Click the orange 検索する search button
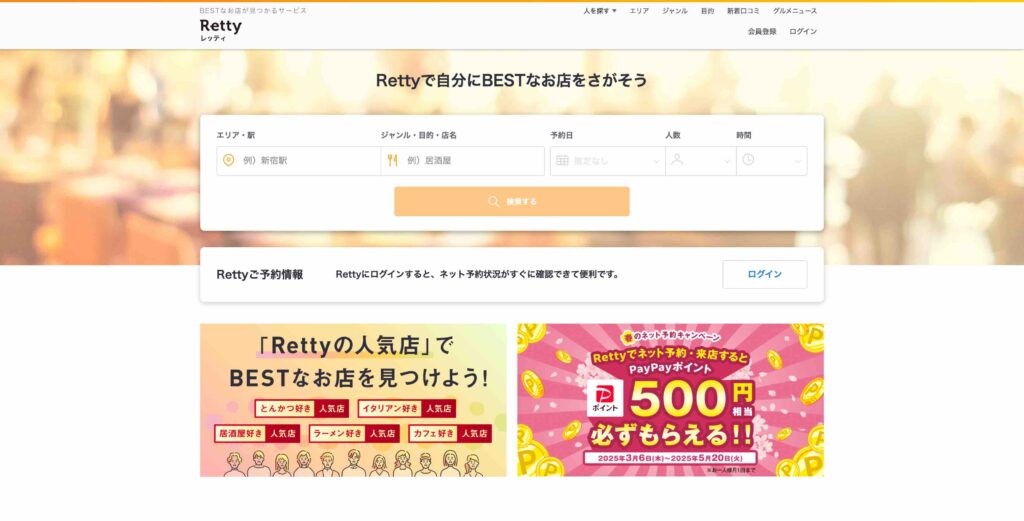Image resolution: width=1024 pixels, height=521 pixels. (x=512, y=202)
